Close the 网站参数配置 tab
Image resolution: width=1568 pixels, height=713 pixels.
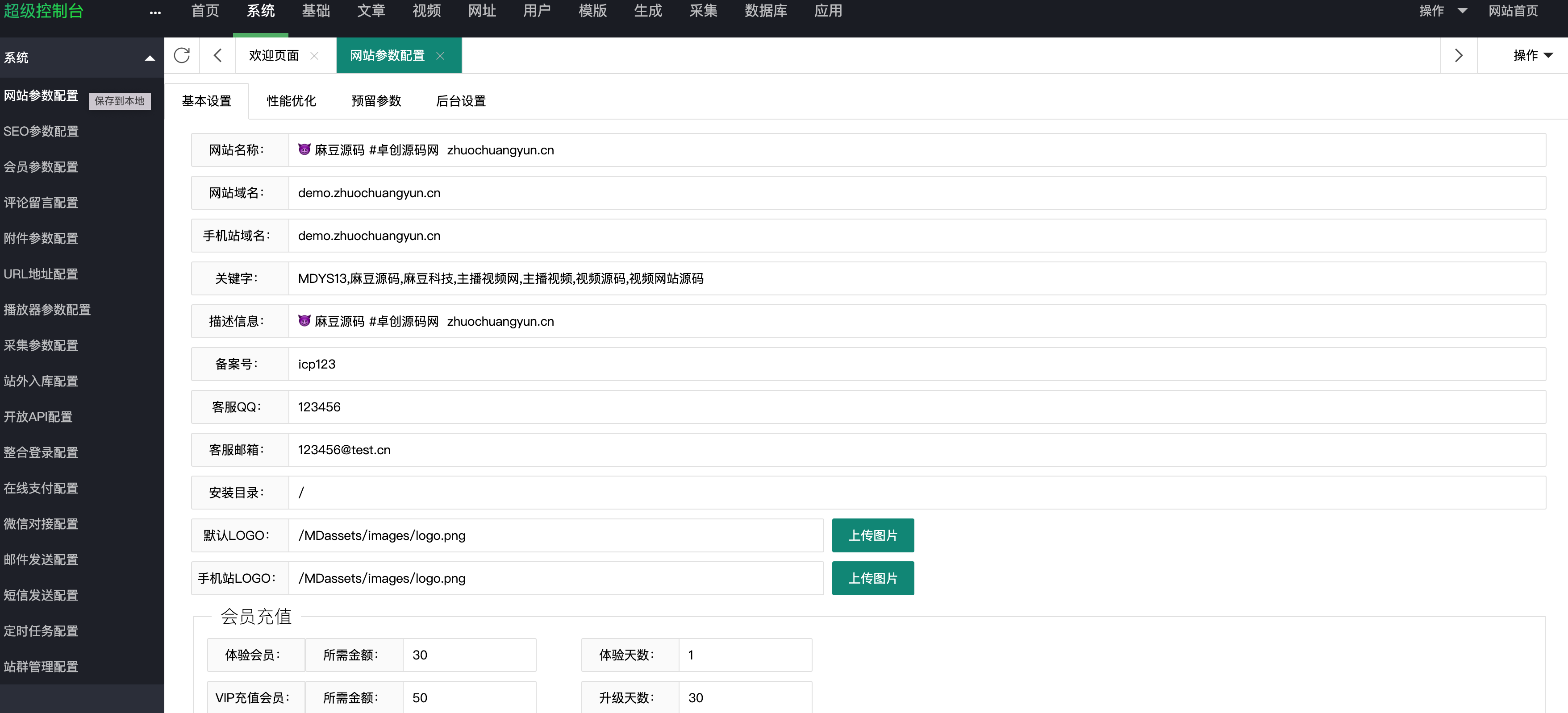tap(440, 55)
